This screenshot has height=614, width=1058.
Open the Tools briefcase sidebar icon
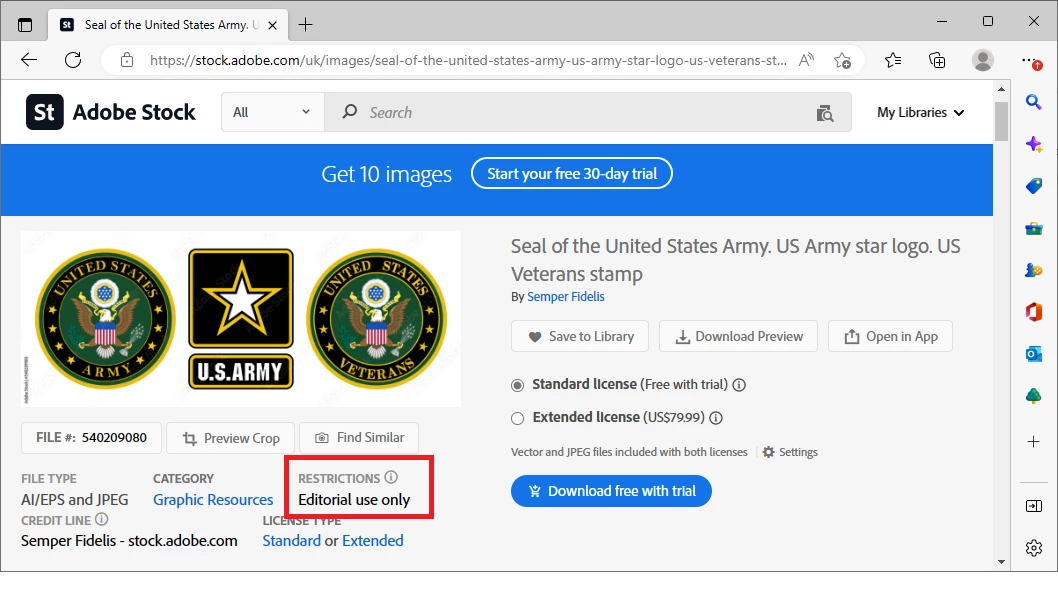coord(1034,229)
